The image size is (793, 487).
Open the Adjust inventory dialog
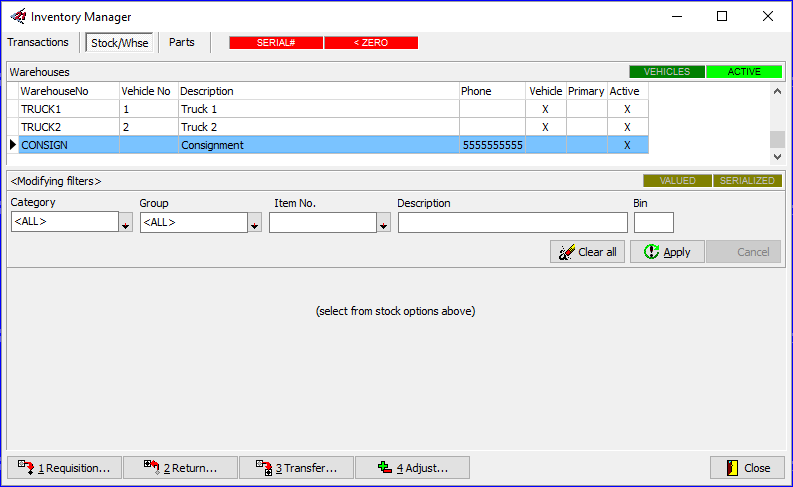pos(412,468)
